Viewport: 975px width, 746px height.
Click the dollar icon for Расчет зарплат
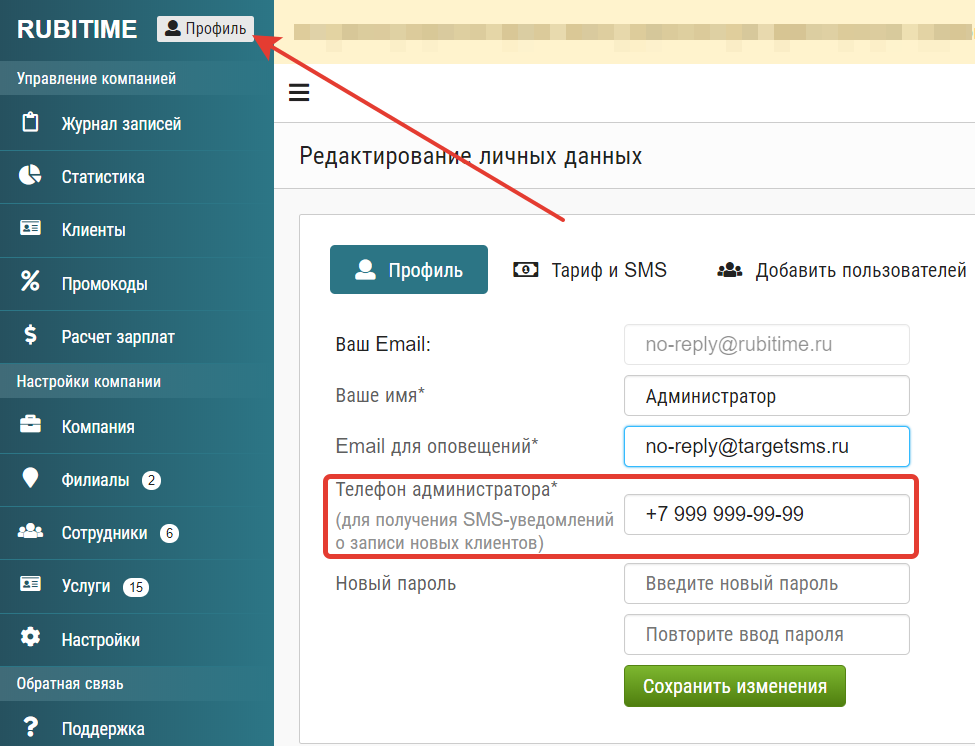[x=30, y=334]
